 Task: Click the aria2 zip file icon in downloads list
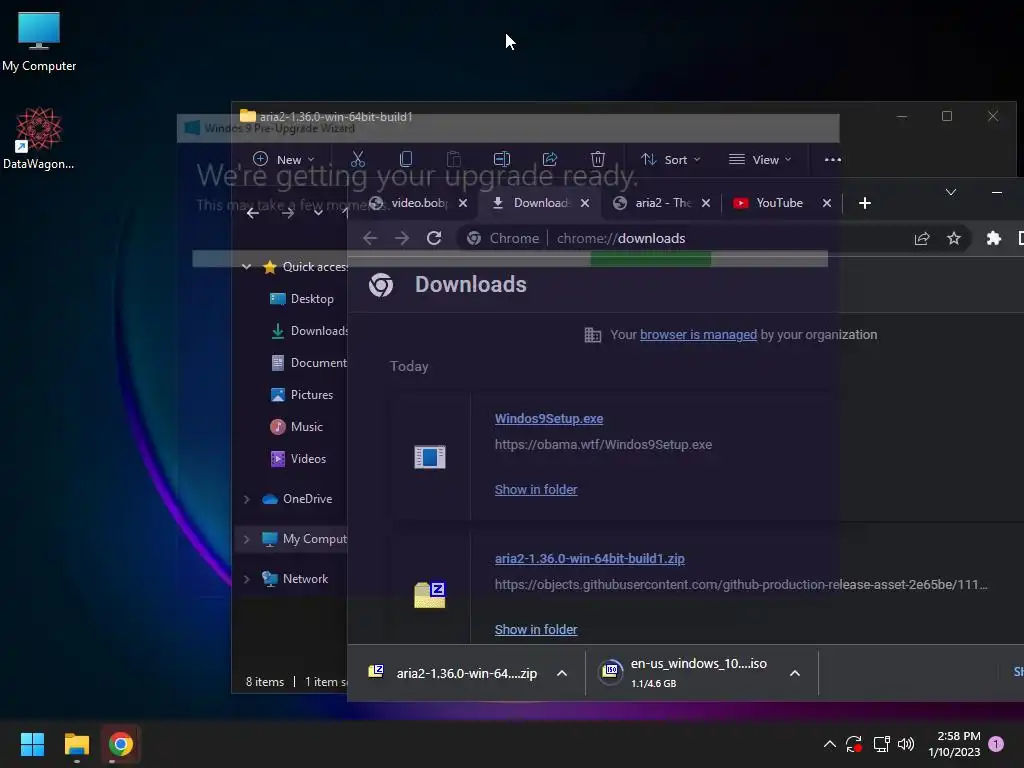click(x=430, y=595)
